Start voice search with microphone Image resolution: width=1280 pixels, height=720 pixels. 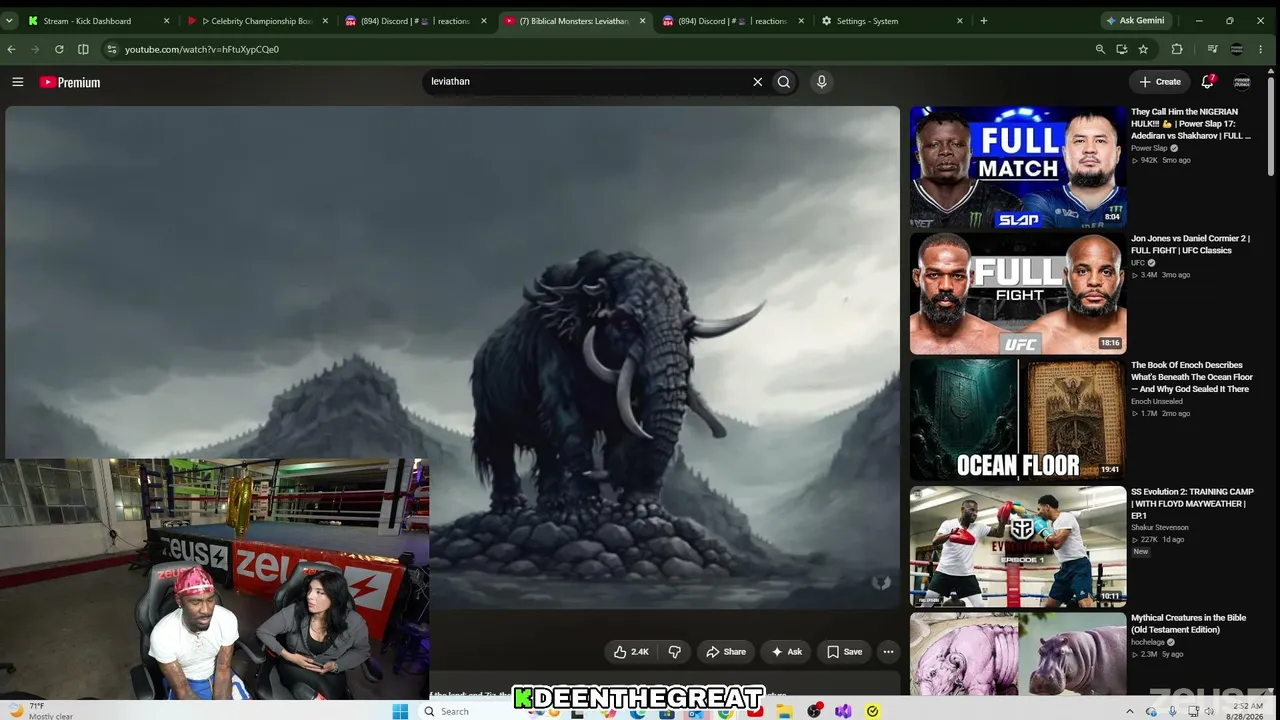pyautogui.click(x=821, y=82)
